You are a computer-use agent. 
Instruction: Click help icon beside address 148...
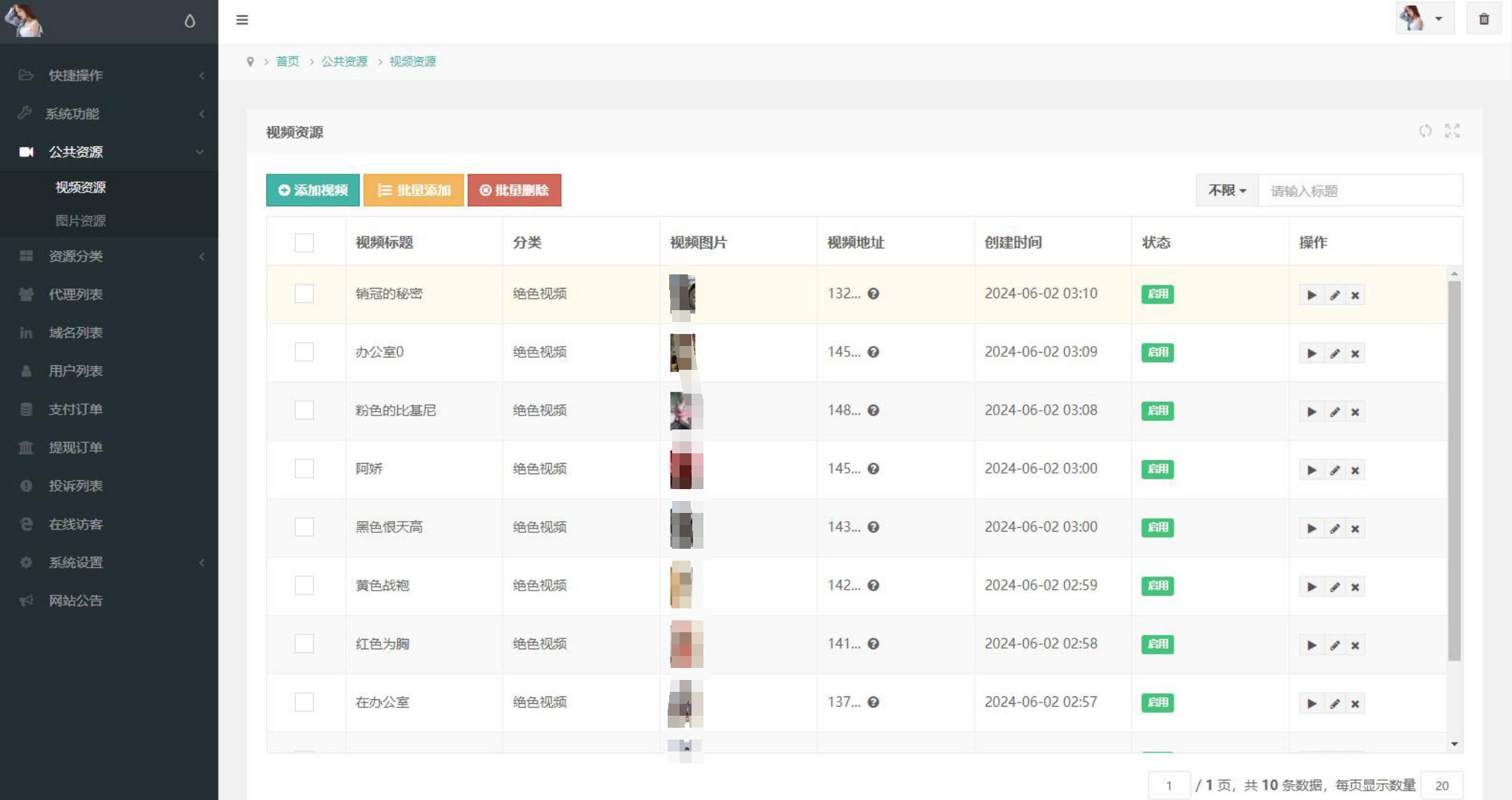pos(873,411)
